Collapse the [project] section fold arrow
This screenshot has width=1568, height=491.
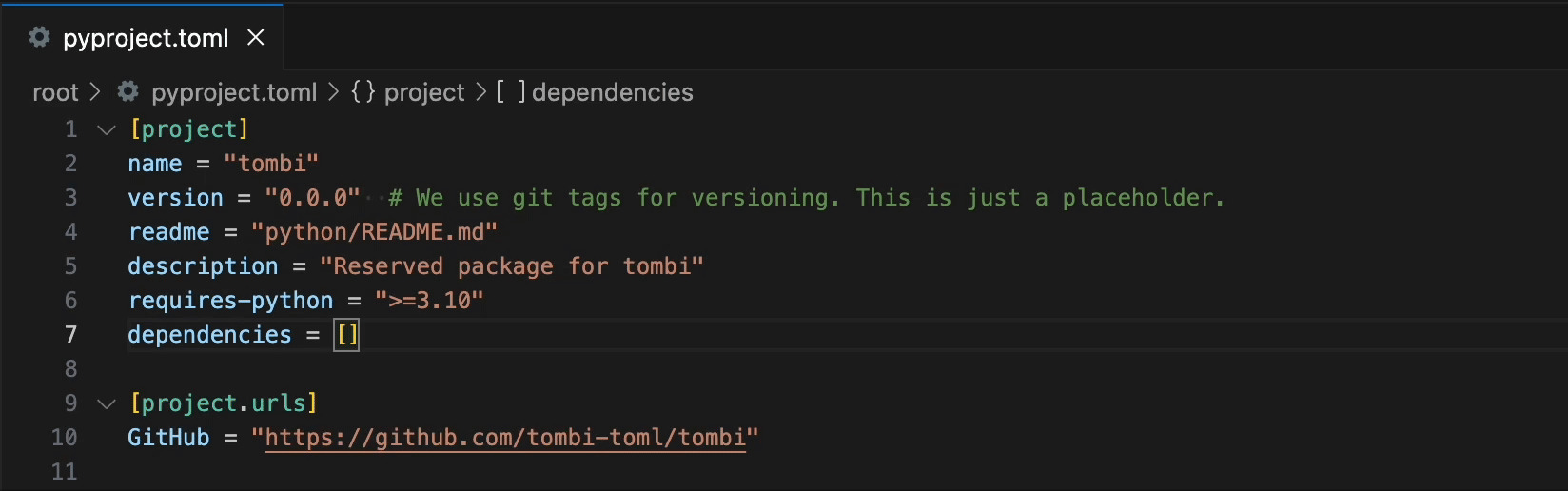click(107, 129)
